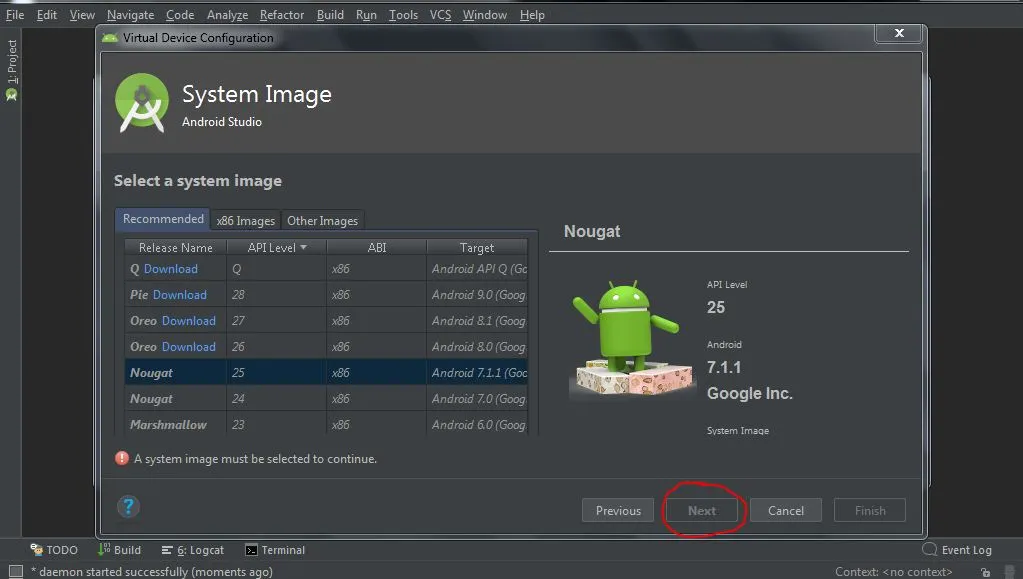Open the Event Log panel

coord(957,550)
